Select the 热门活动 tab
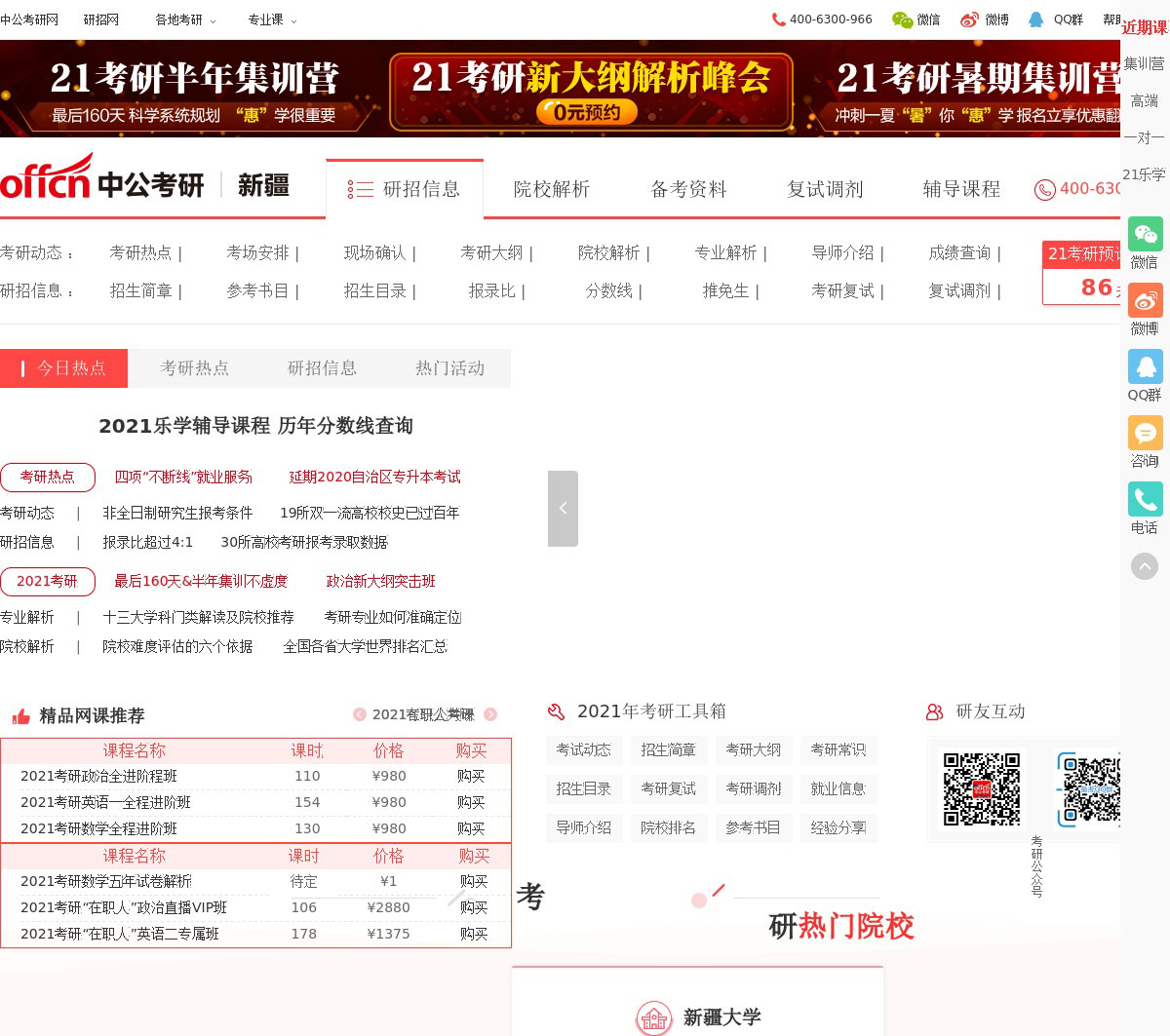 (x=449, y=368)
